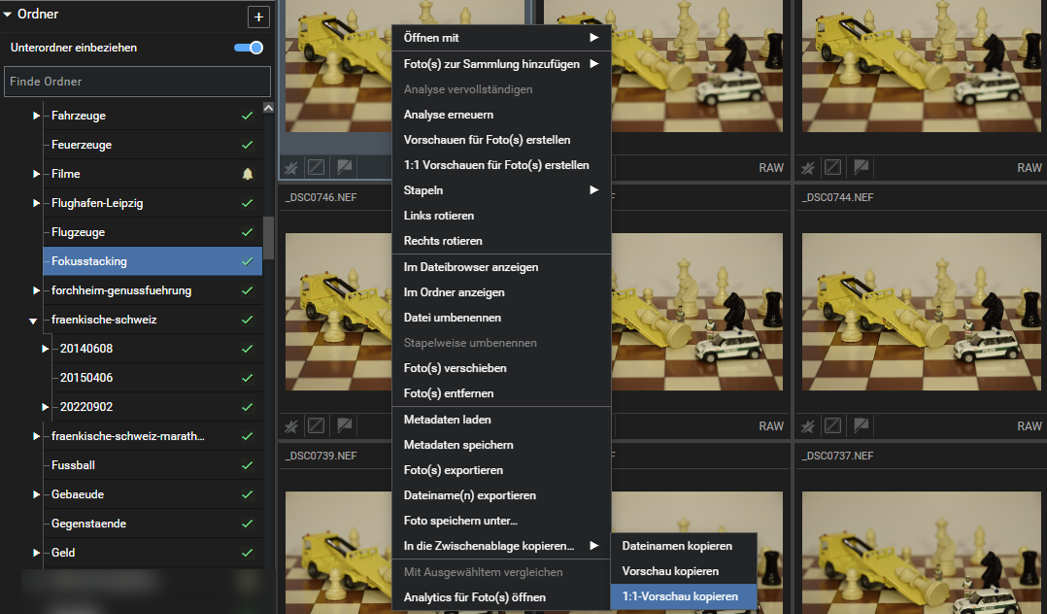1047x614 pixels.
Task: Expand the fraenkische-schweiz-marath… folder
Action: [36, 436]
